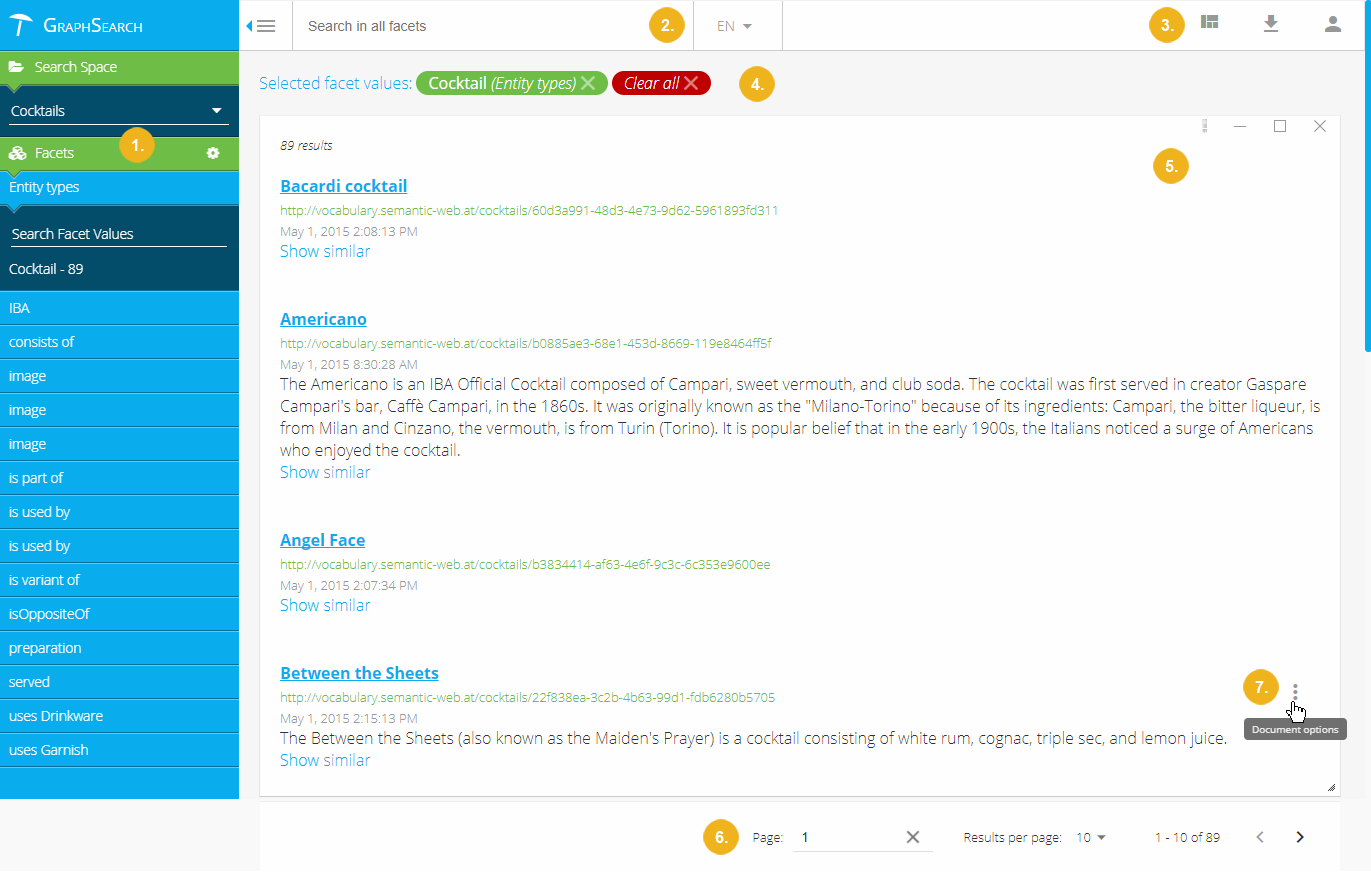Expand the is variant of facet
Image resolution: width=1371 pixels, height=875 pixels.
tap(119, 580)
